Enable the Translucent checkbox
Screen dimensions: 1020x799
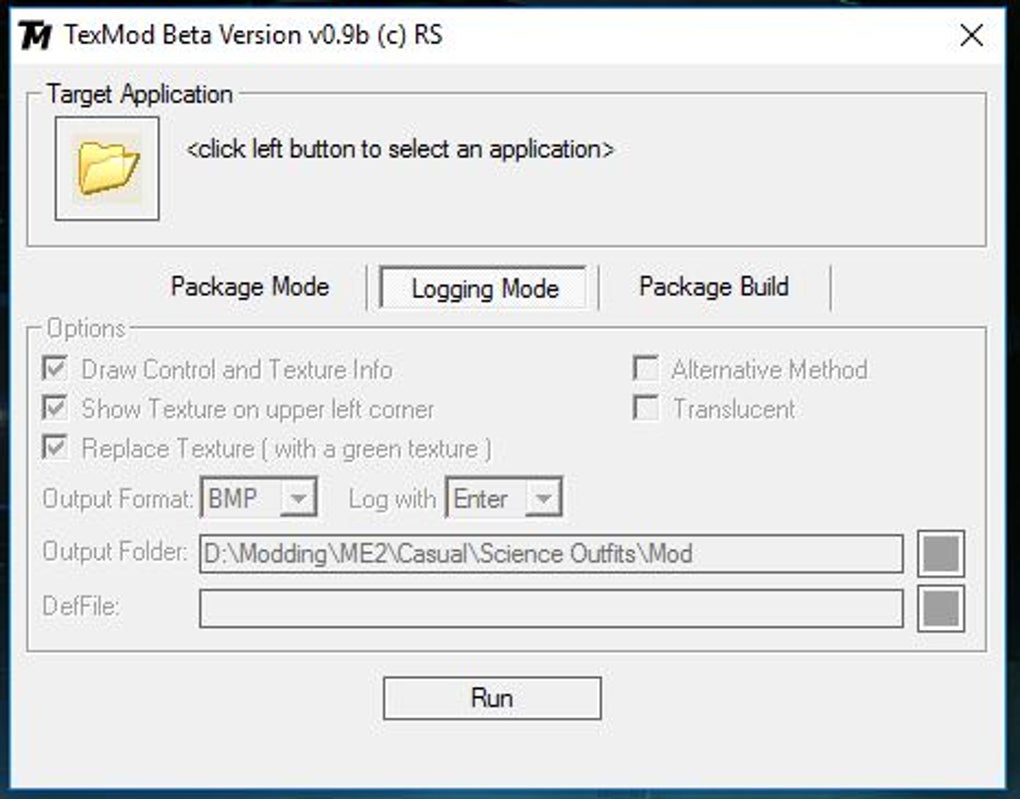(x=646, y=409)
